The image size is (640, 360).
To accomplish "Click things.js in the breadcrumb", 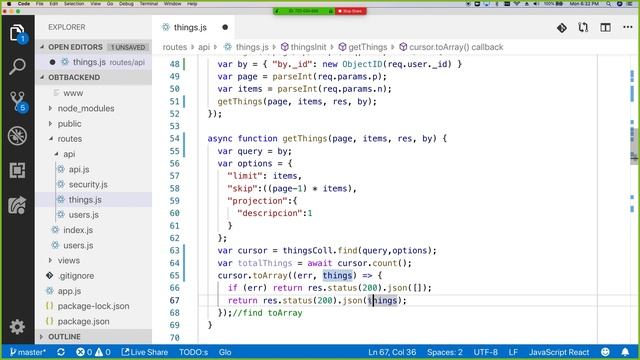I will pos(252,47).
